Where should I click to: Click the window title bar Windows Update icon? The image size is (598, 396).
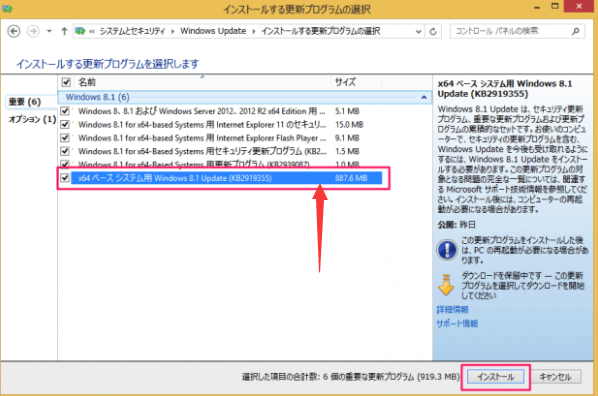tap(8, 8)
